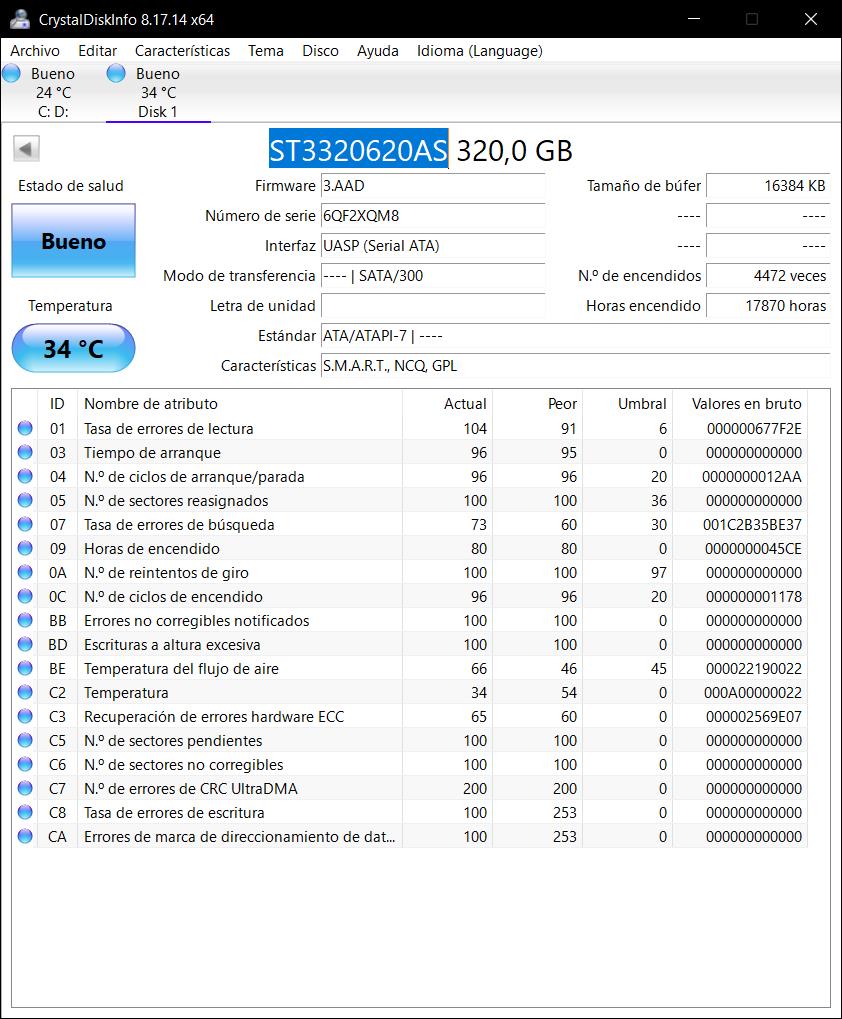Click the Bueno health status button
This screenshot has height=1019, width=842.
tap(73, 241)
